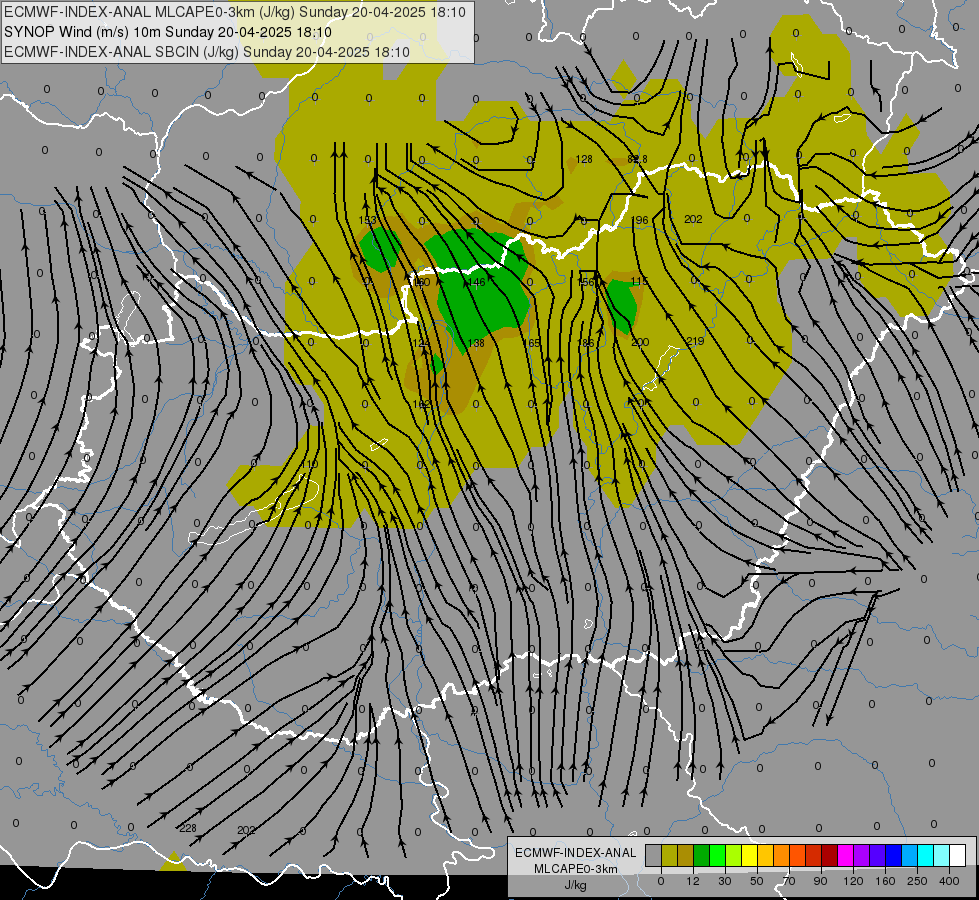
Task: Select the MLCAPE0-3km legend label
Action: tap(575, 869)
